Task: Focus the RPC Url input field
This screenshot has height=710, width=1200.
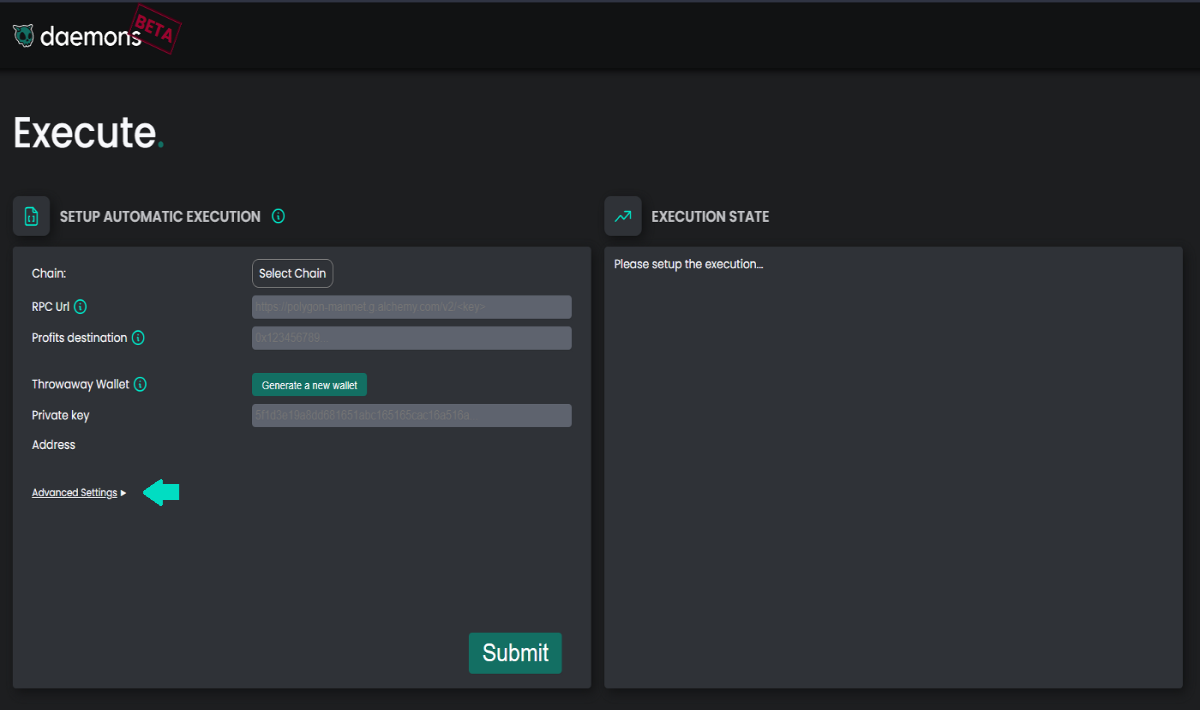Action: pyautogui.click(x=412, y=307)
